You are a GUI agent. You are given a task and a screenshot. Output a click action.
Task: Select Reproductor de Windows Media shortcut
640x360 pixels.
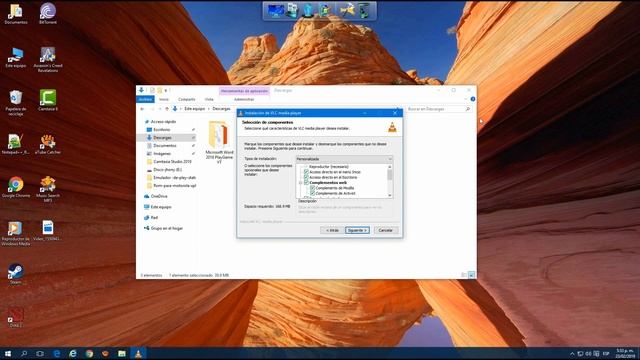click(16, 233)
